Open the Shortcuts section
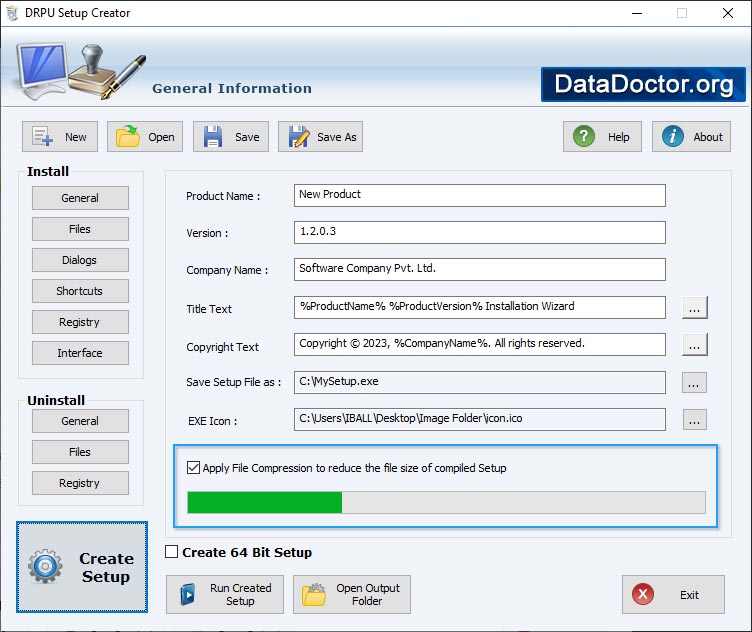 (x=80, y=291)
